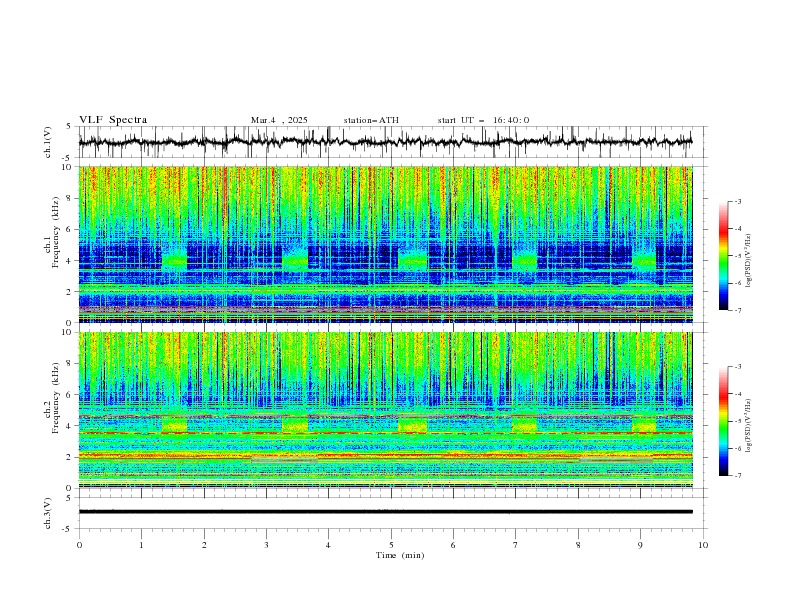Click the 2 minute tick label
792x612 pixels.
click(x=204, y=545)
